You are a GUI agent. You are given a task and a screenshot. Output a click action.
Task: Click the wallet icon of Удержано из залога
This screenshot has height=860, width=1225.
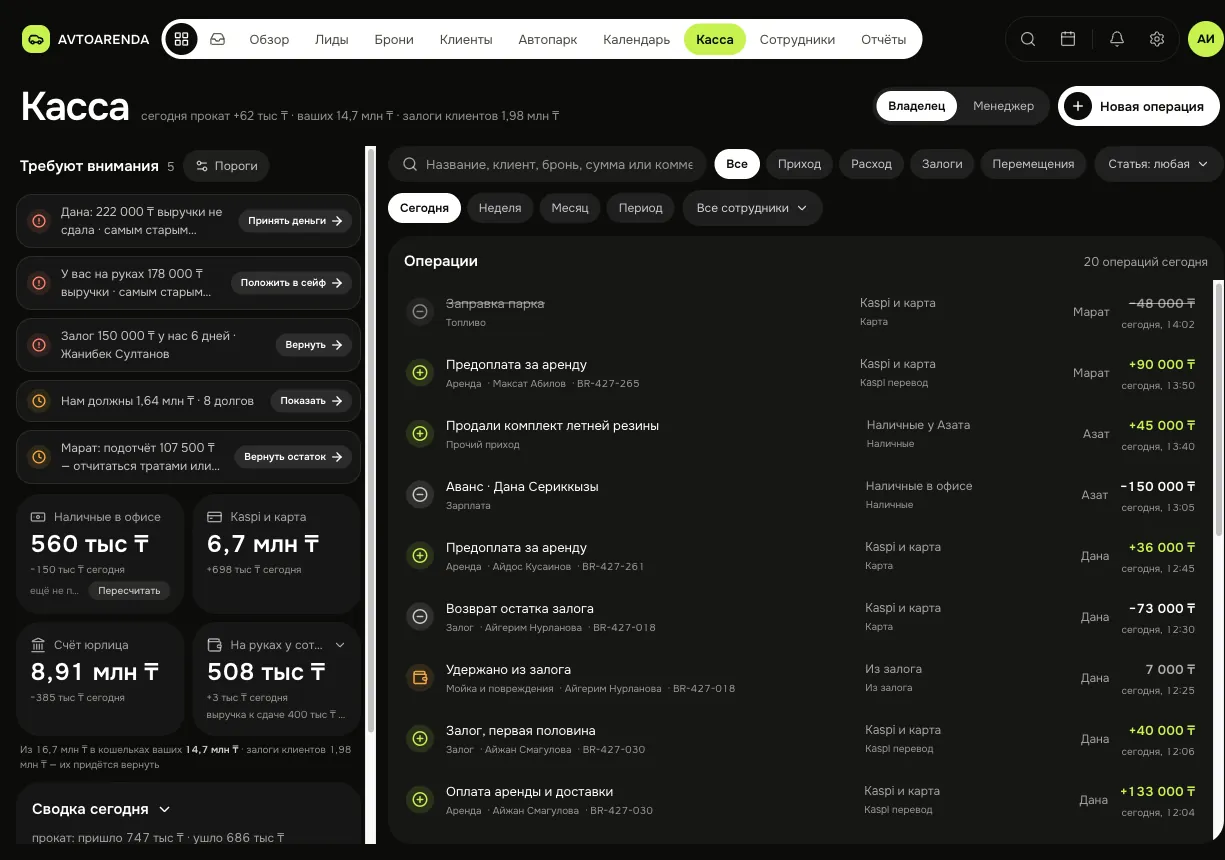[420, 678]
